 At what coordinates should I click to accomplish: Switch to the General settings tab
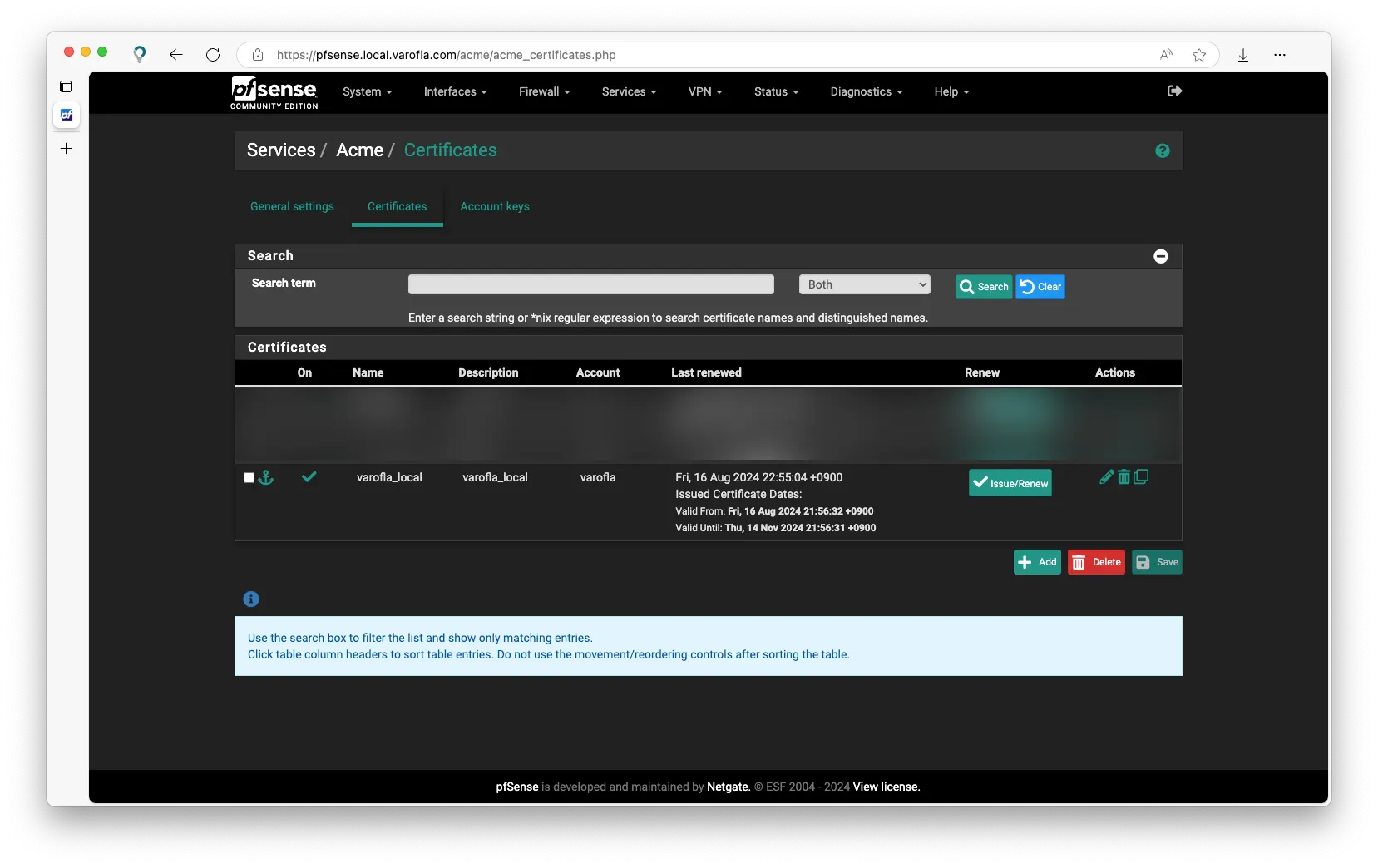292,206
